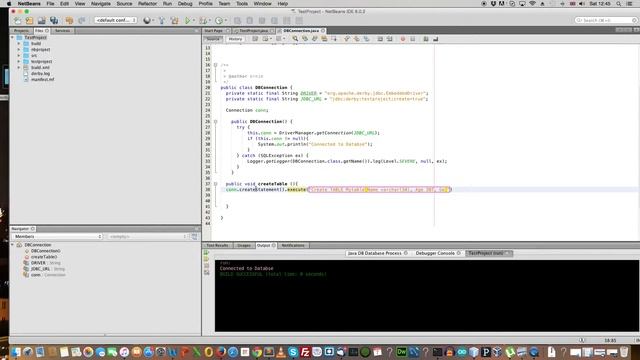This screenshot has width=640, height=360.
Task: Click the New File toolbar icon
Action: pos(18,20)
